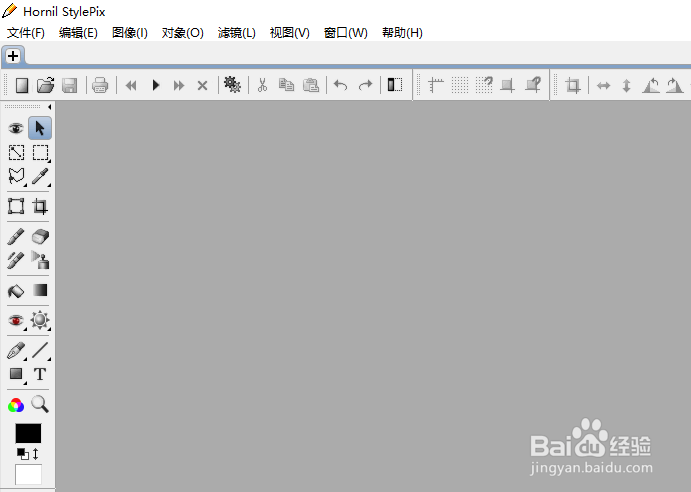Open the 滤镜(L) menu

pos(237,33)
